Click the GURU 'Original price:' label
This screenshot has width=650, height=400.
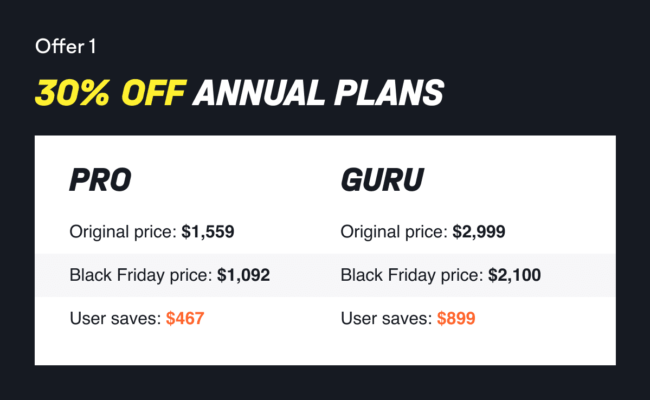tap(394, 232)
